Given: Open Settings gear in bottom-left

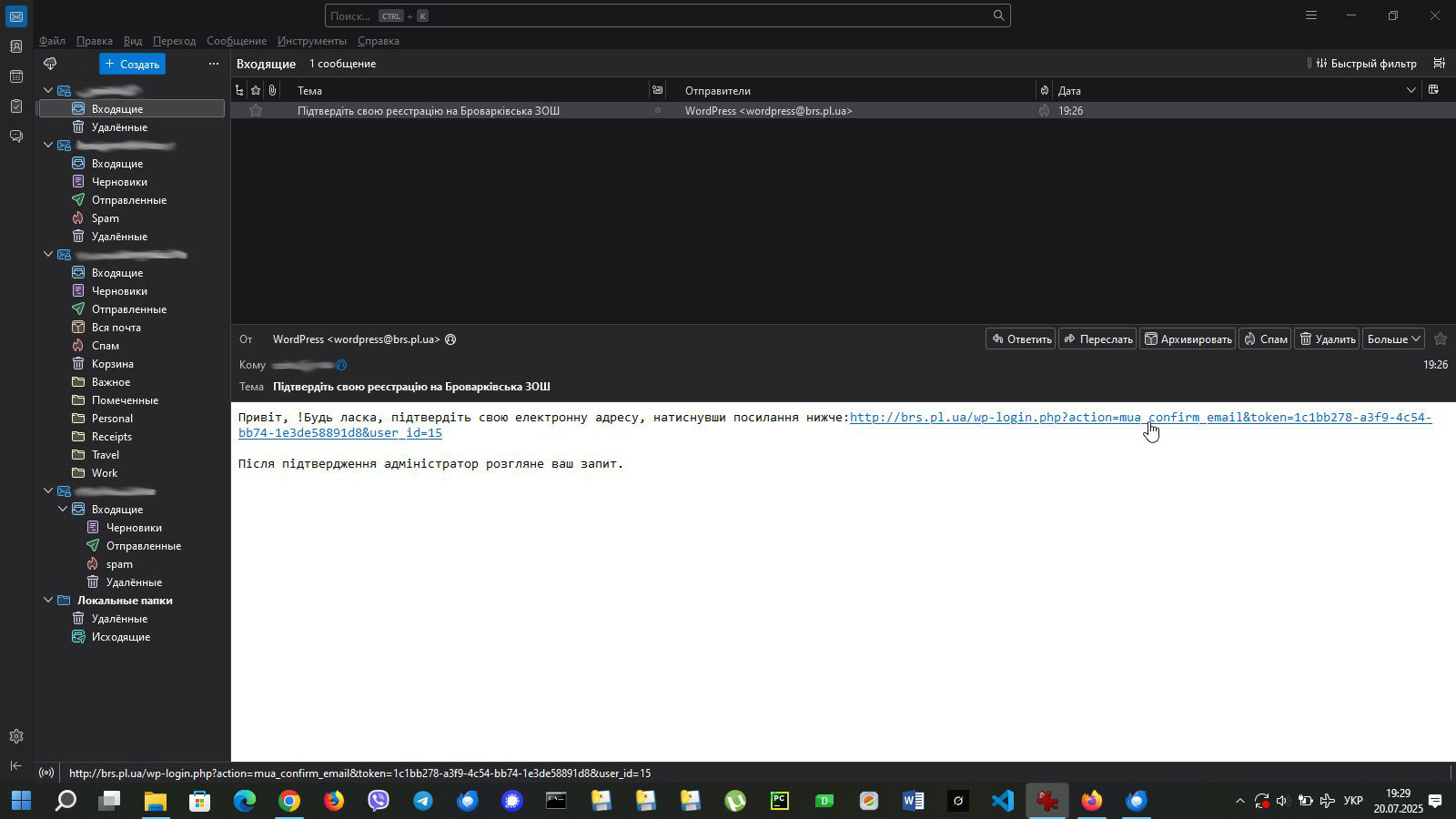Looking at the screenshot, I should (x=16, y=736).
